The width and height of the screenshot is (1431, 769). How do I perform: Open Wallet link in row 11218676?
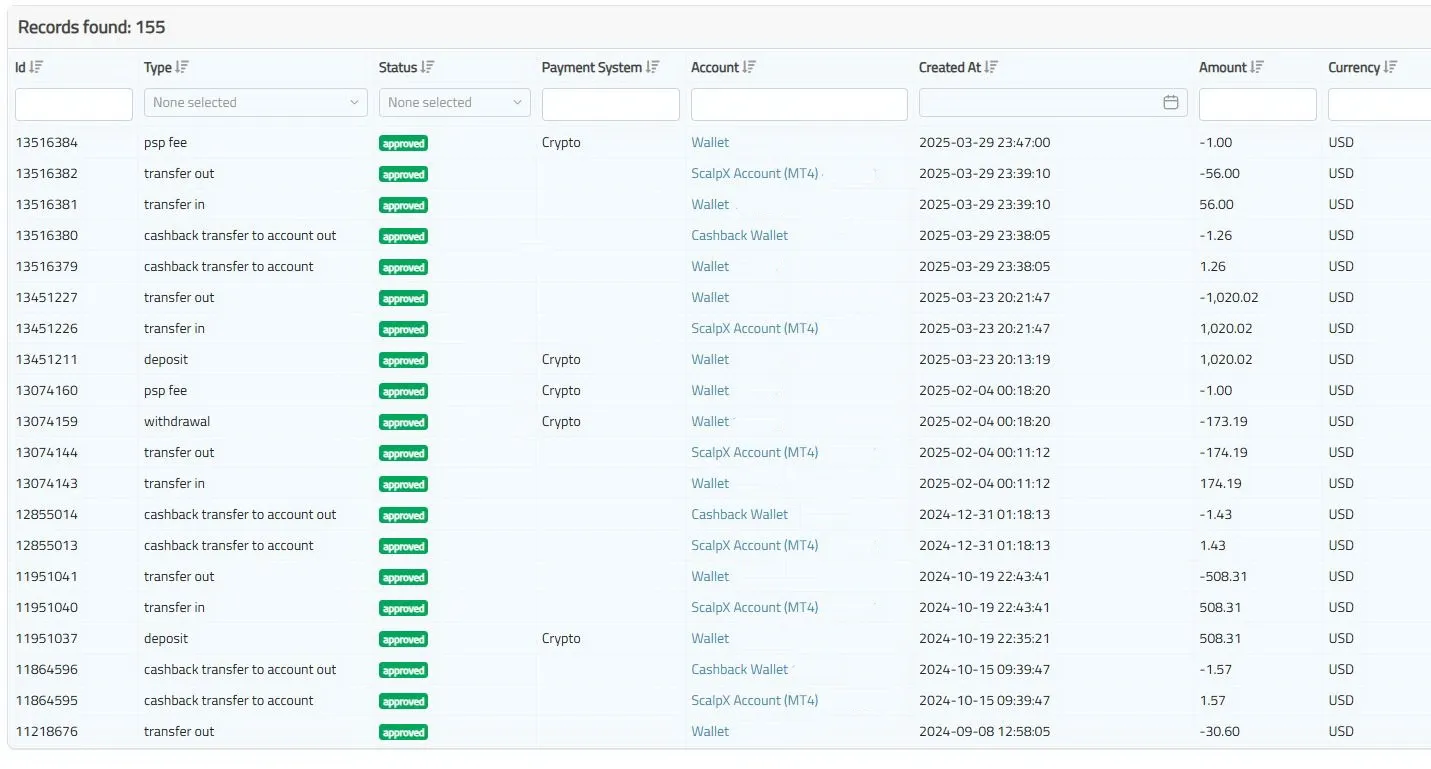pos(710,731)
